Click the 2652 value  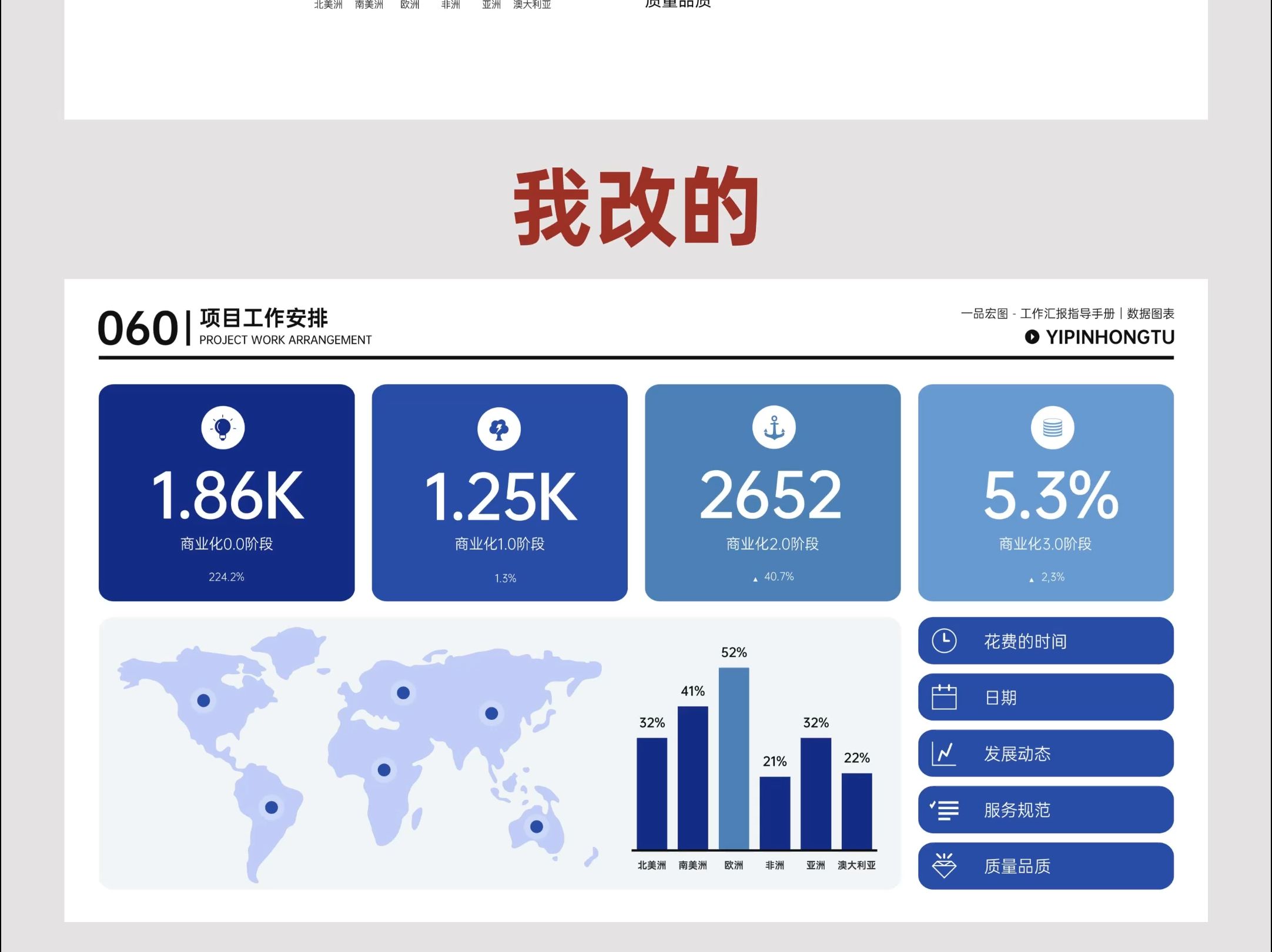[x=771, y=495]
